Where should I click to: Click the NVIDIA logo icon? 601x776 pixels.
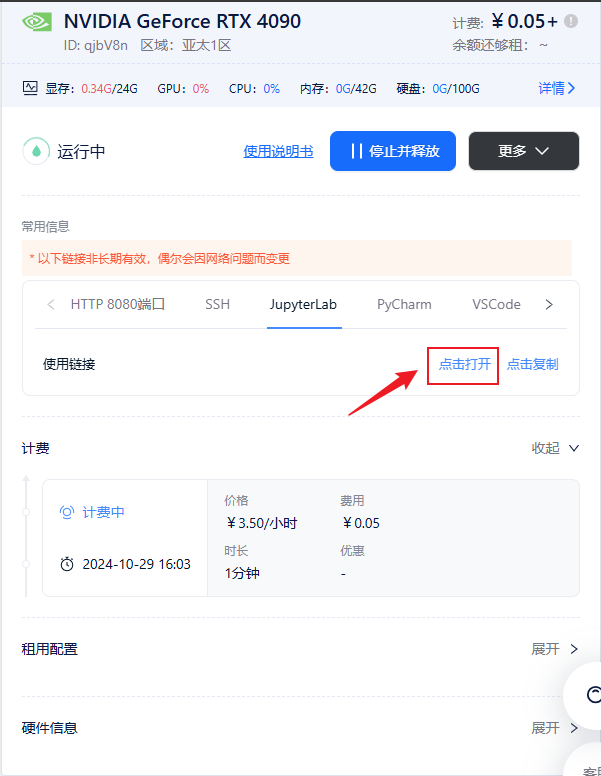37,22
